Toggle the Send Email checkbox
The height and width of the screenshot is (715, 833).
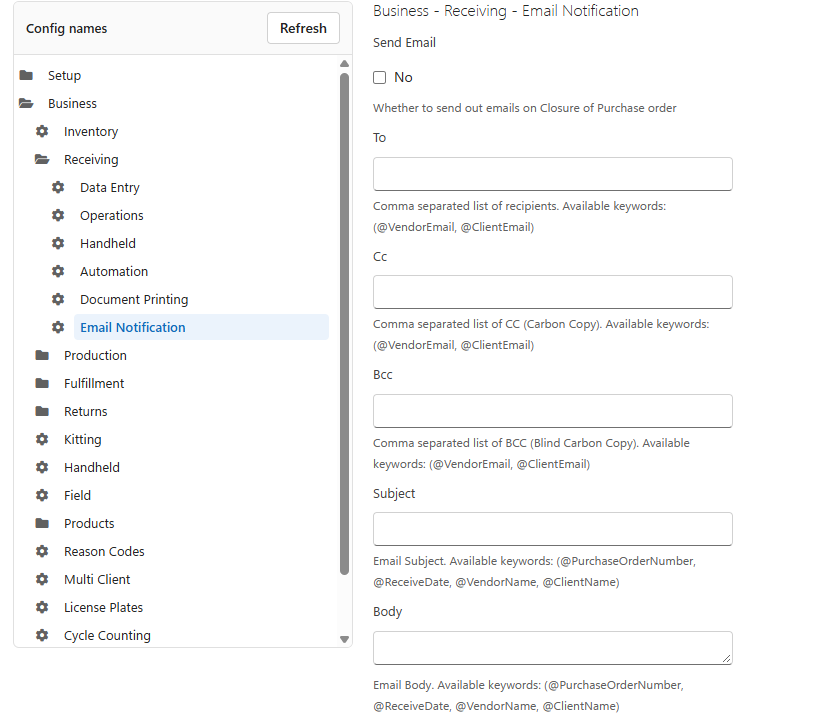pos(379,78)
